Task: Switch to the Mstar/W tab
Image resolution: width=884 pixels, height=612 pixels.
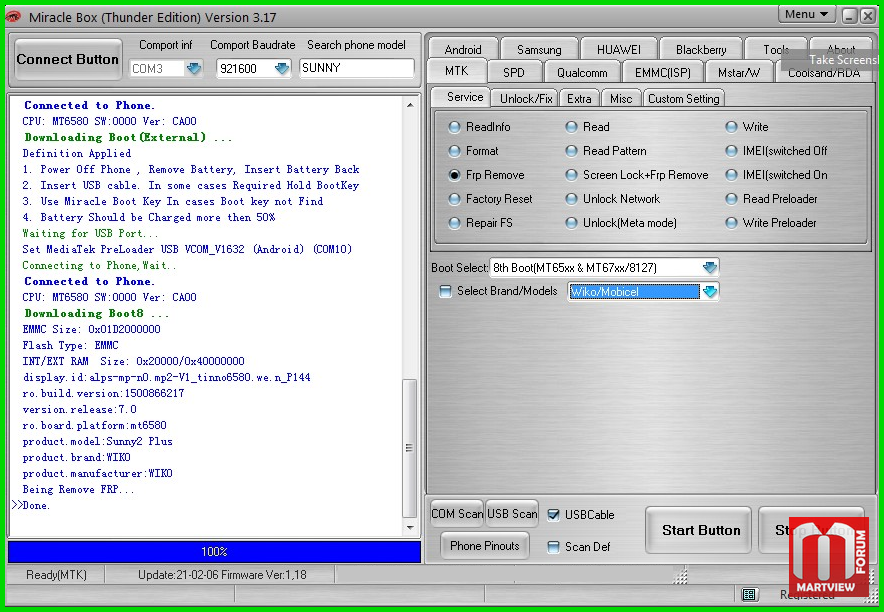Action: pyautogui.click(x=739, y=73)
